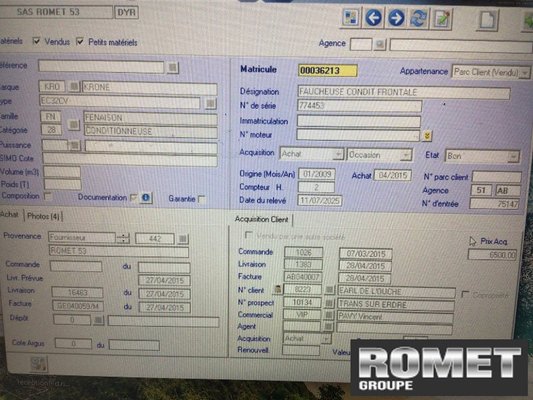This screenshot has height=400, width=533.
Task: Click the blue Documentation info icon
Action: (x=146, y=197)
